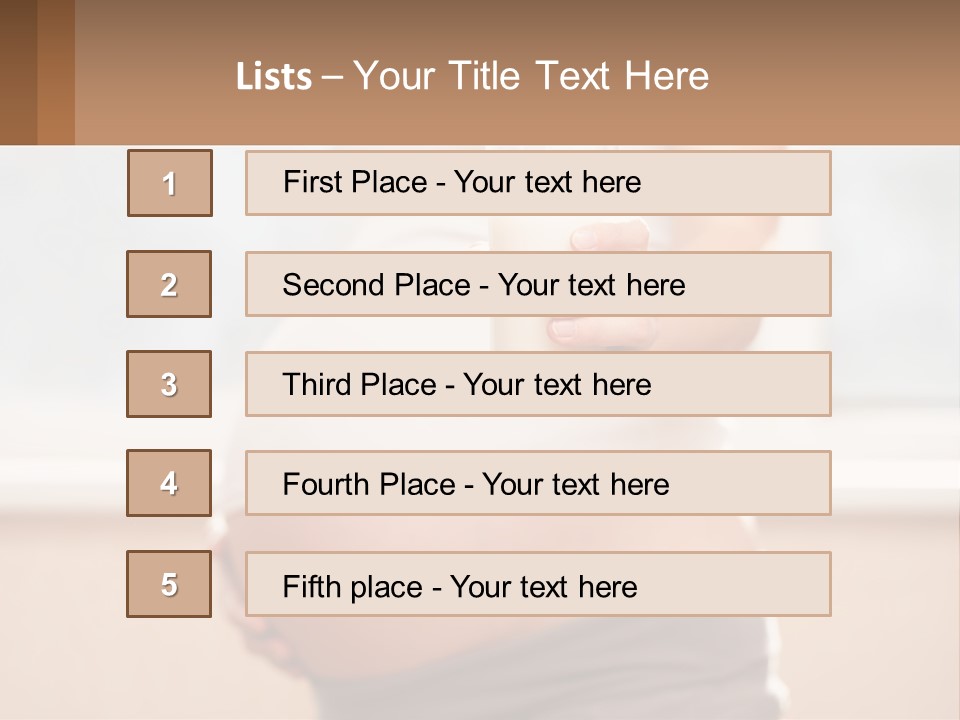Select the lighter brown stripe beside dark stripe
The height and width of the screenshot is (720, 960).
tap(56, 72)
